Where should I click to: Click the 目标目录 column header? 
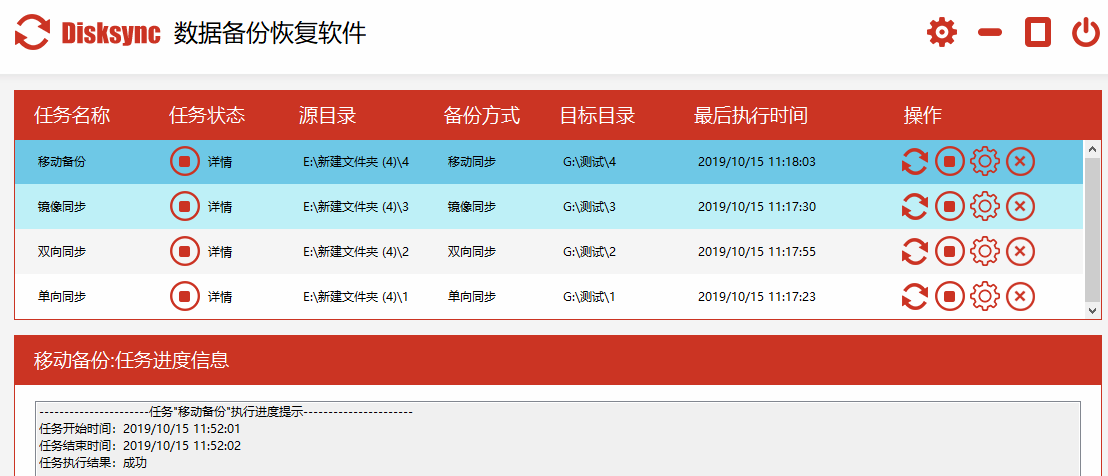pyautogui.click(x=598, y=115)
